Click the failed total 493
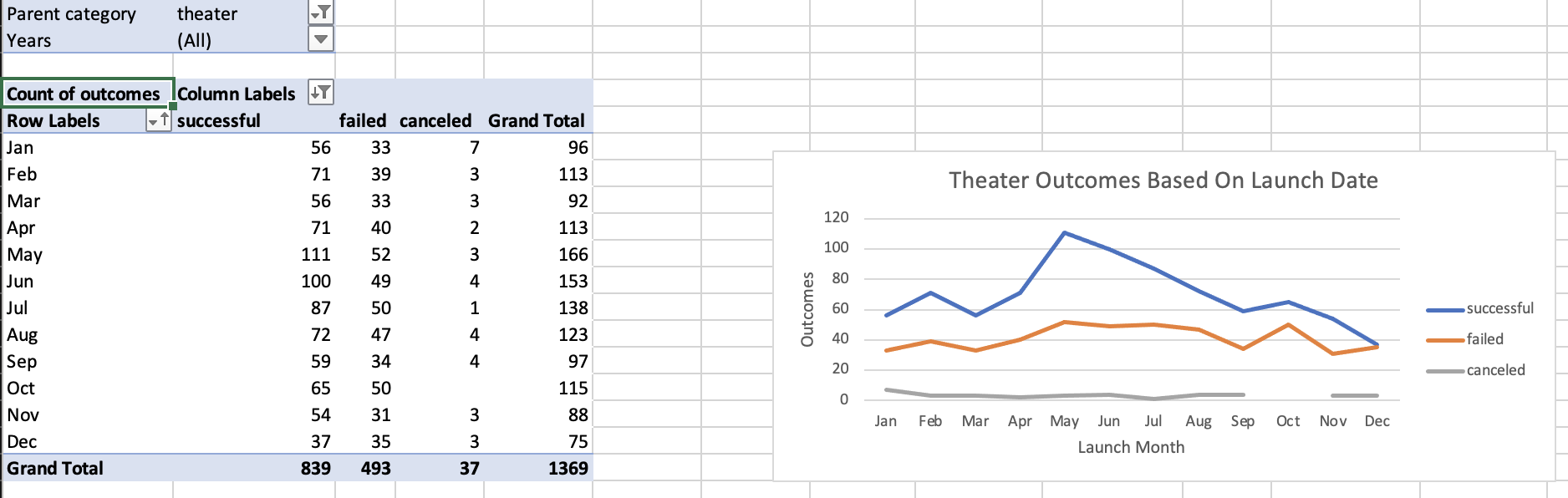1568x498 pixels. point(376,468)
